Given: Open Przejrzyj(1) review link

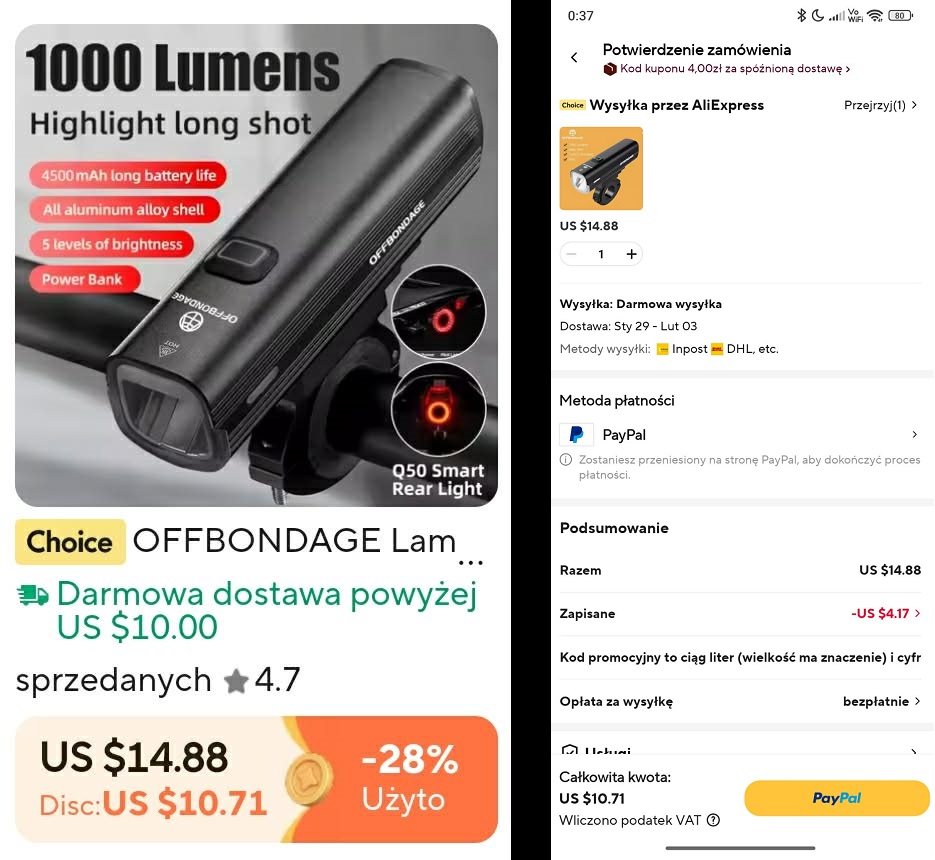Looking at the screenshot, I should (880, 106).
